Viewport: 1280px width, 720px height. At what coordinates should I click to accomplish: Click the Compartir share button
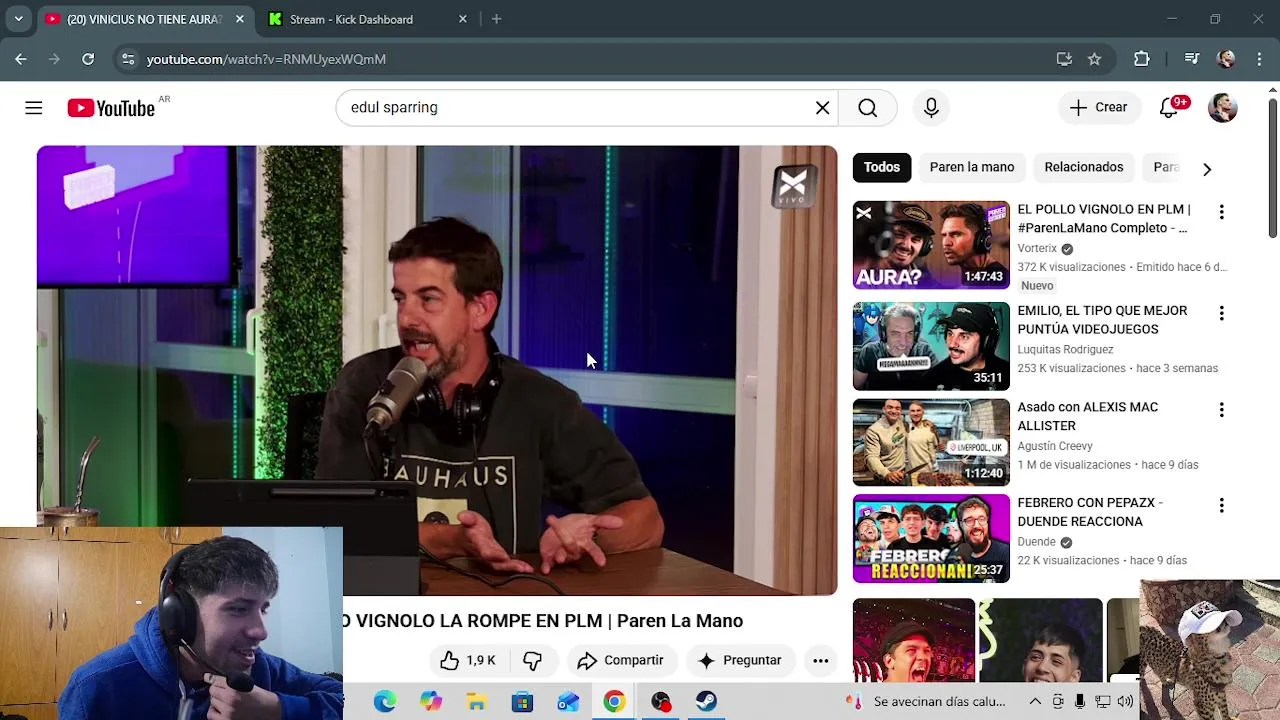(621, 660)
